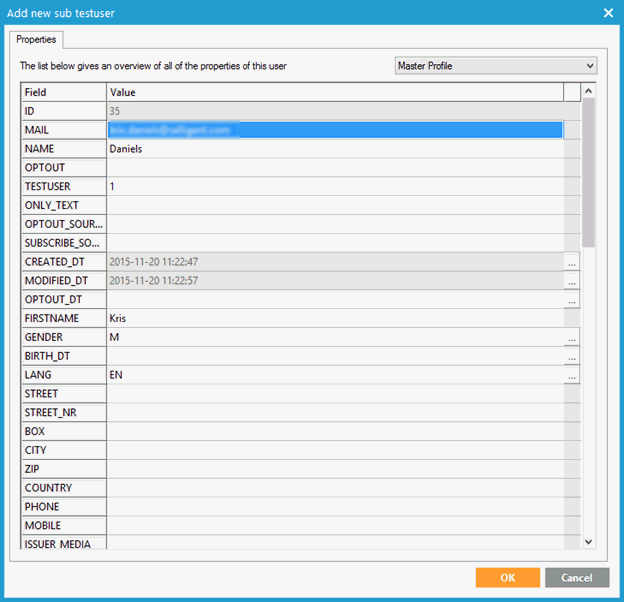Click the scrollbar down arrow

588,541
